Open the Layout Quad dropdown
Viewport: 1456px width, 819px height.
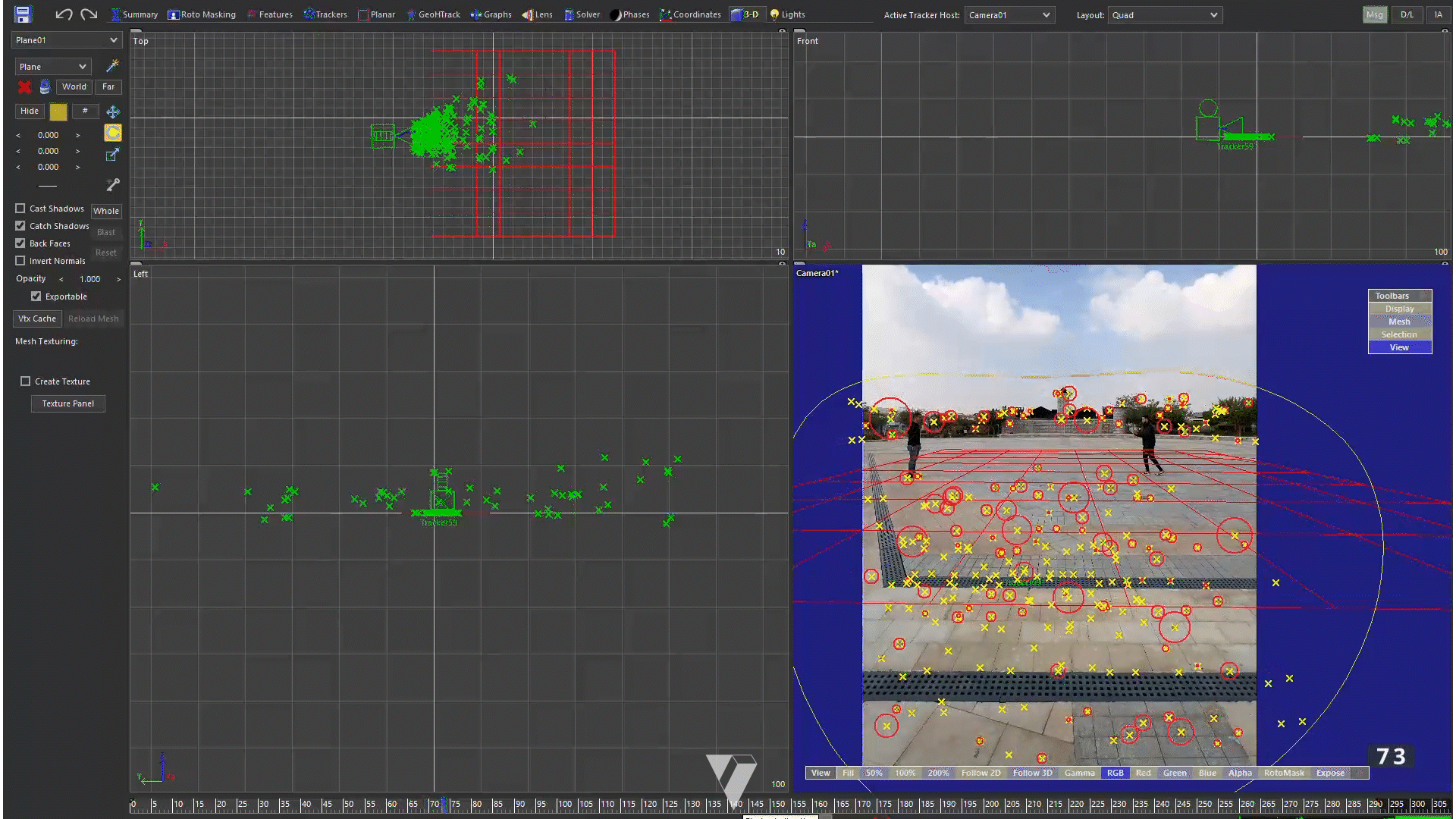click(x=1165, y=15)
